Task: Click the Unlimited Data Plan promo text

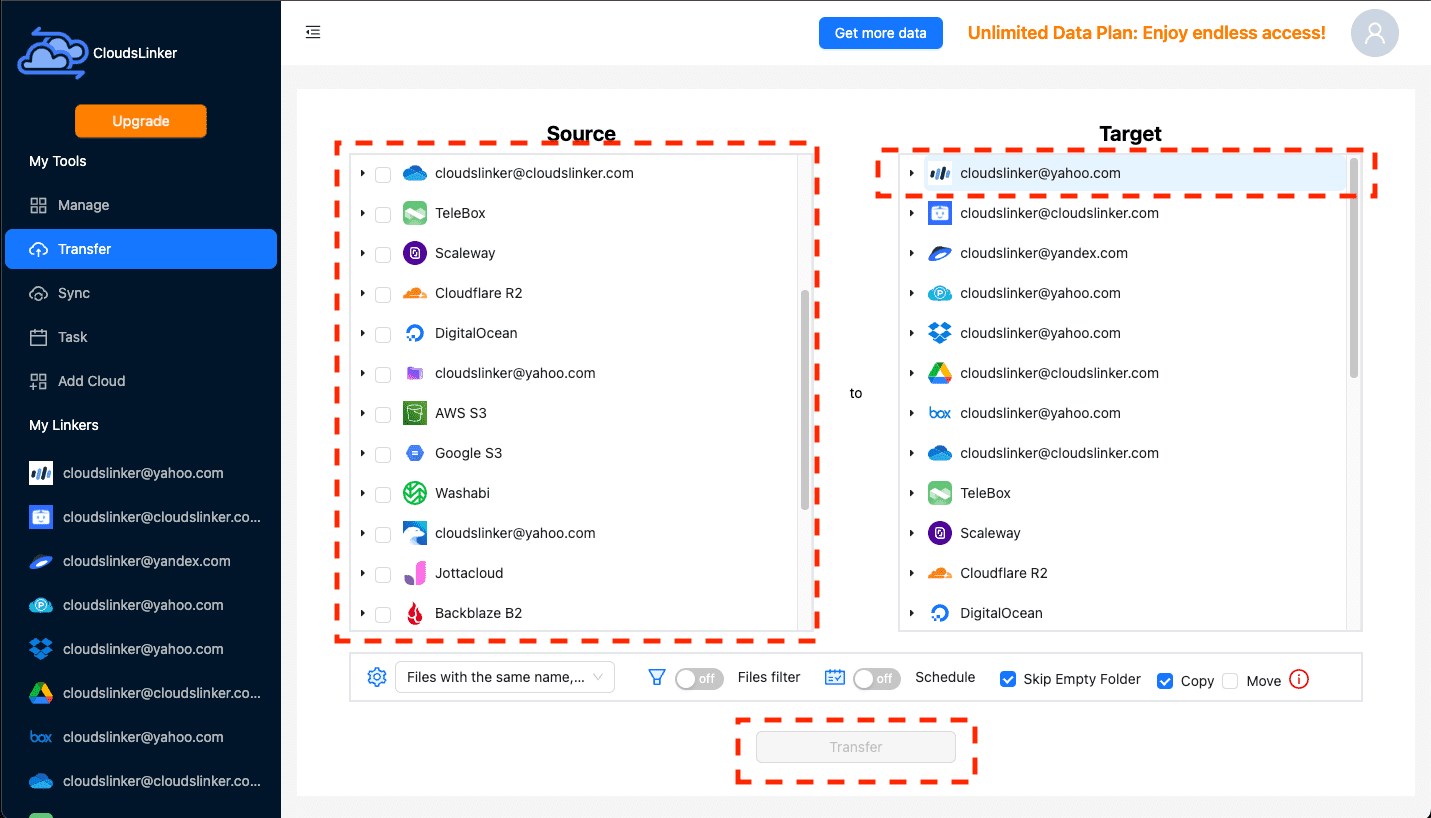Action: click(x=1146, y=33)
